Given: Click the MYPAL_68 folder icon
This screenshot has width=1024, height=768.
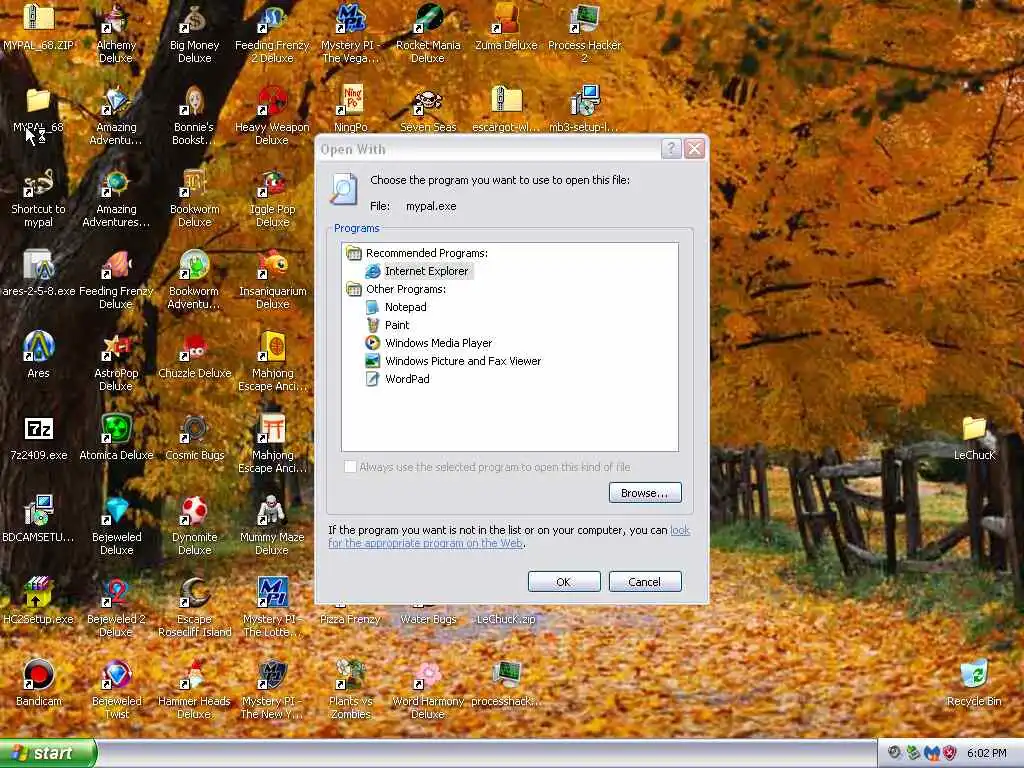Looking at the screenshot, I should 39,110.
